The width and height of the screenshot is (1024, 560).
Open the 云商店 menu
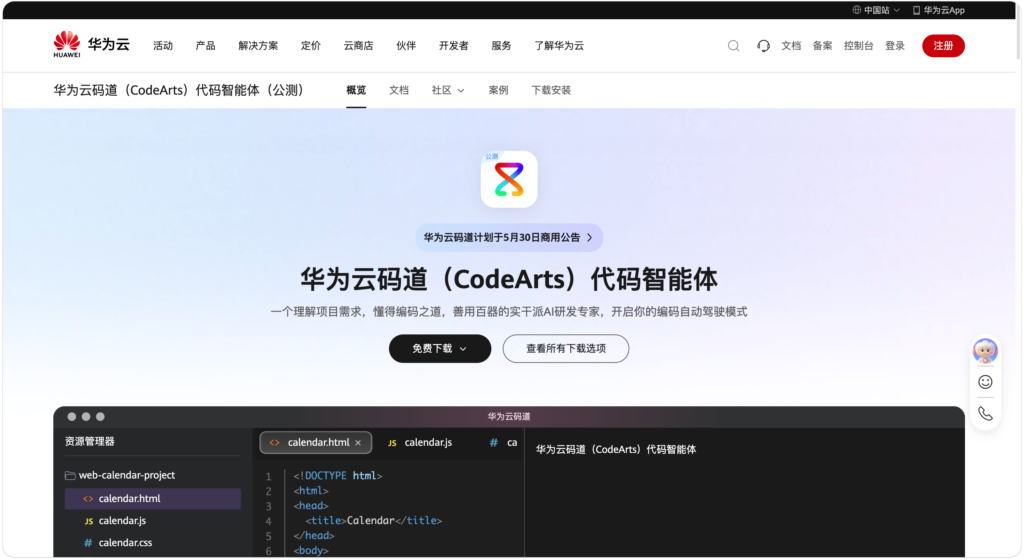coord(359,46)
